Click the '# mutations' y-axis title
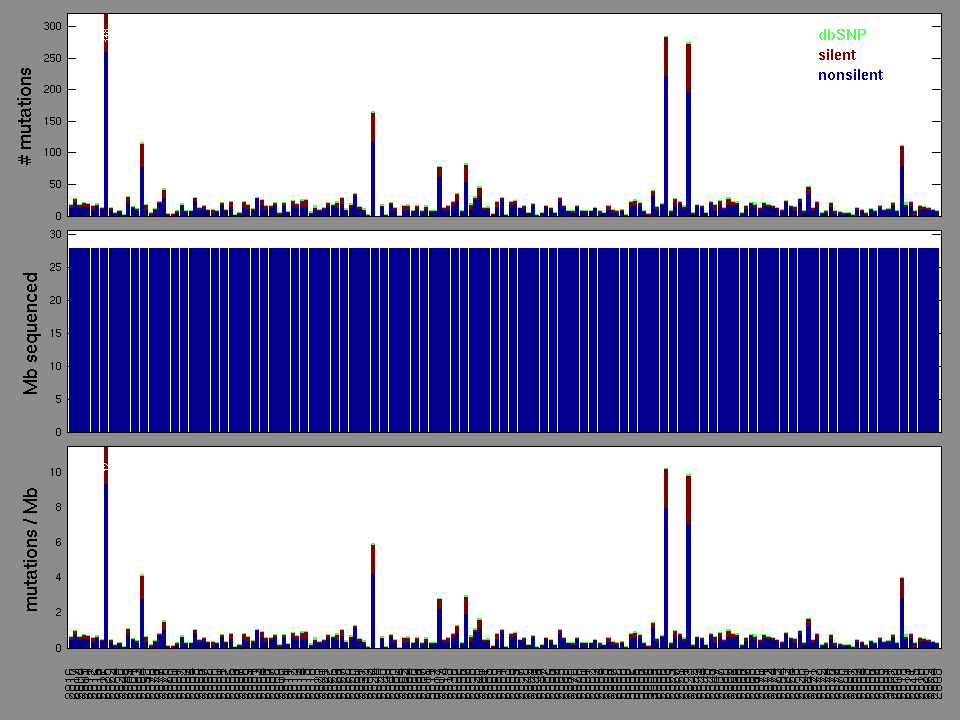Viewport: 960px width, 720px height. (30, 115)
